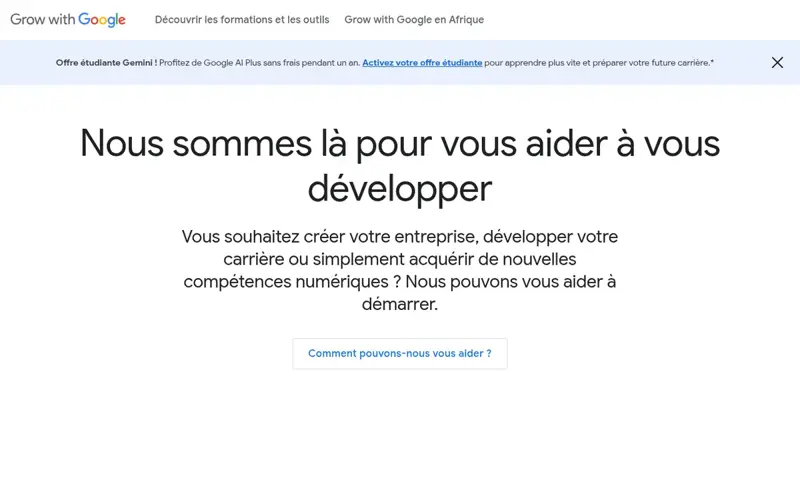
Task: Click the bold Offre étudiante Gemini ! text
Action: tap(106, 63)
